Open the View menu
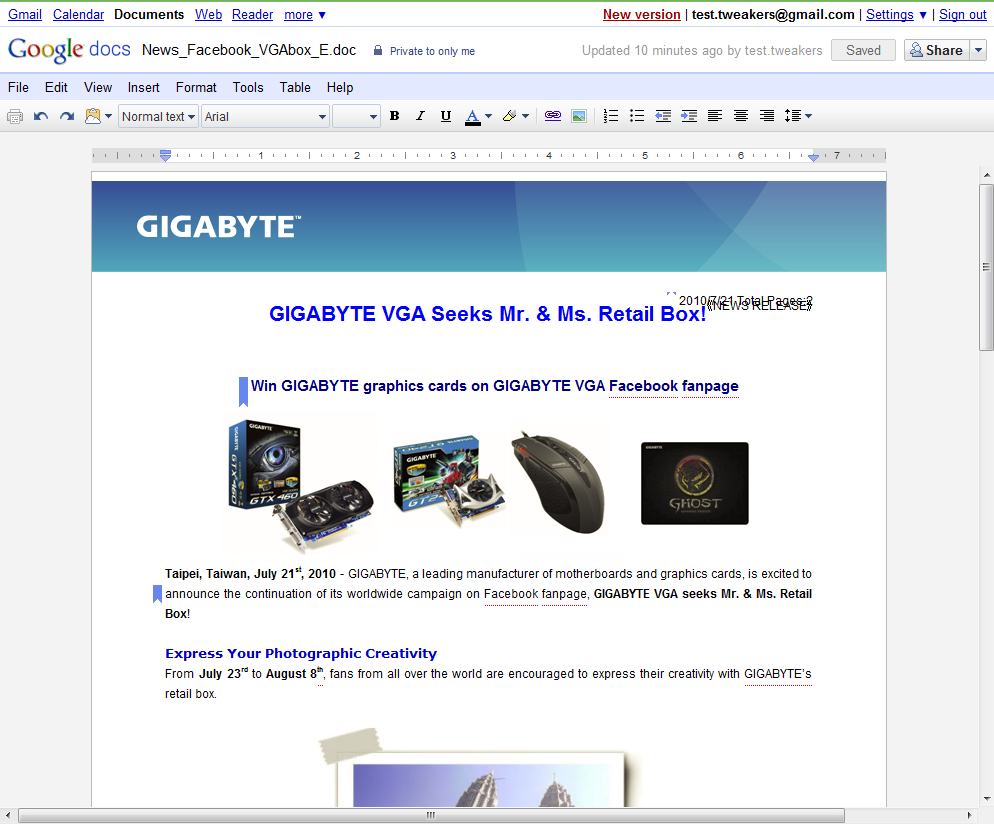Viewport: 994px width, 824px height. [98, 87]
